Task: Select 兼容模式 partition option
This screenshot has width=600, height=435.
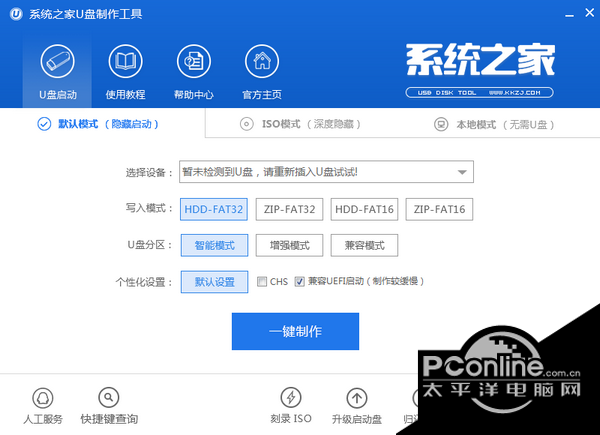Action: coord(364,245)
